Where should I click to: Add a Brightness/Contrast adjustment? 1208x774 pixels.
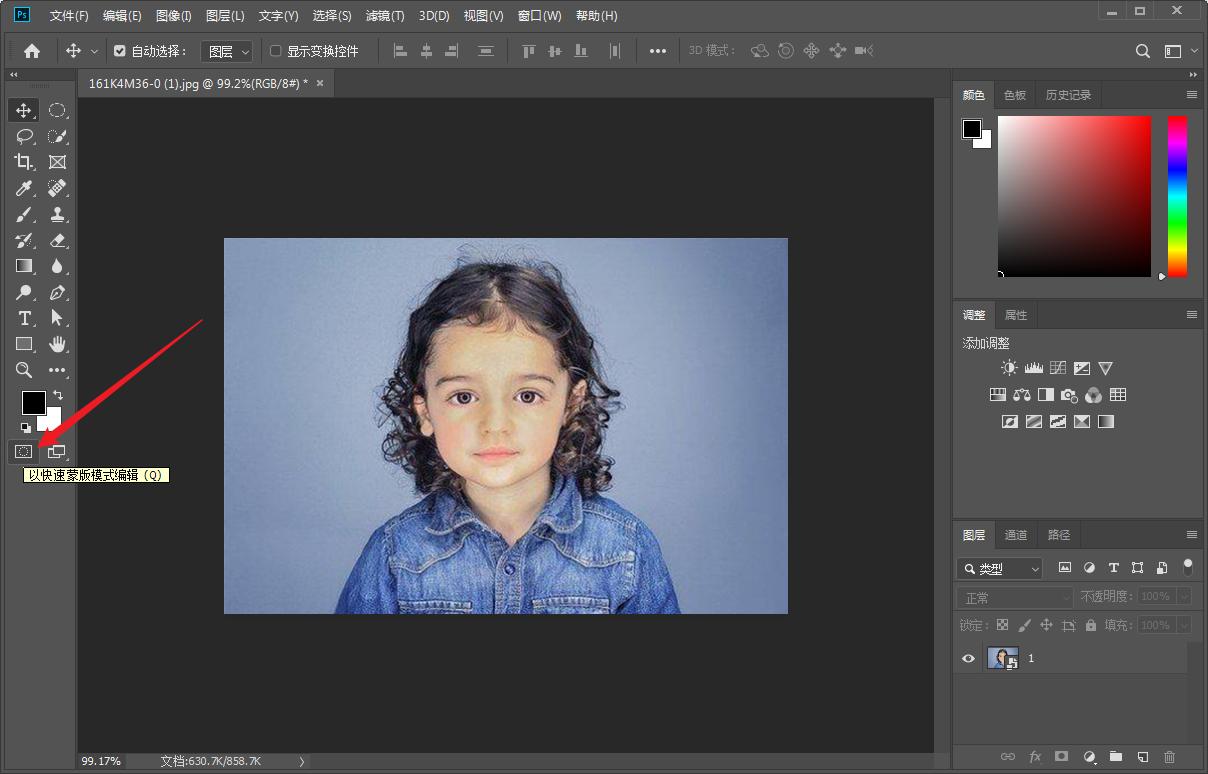1009,368
